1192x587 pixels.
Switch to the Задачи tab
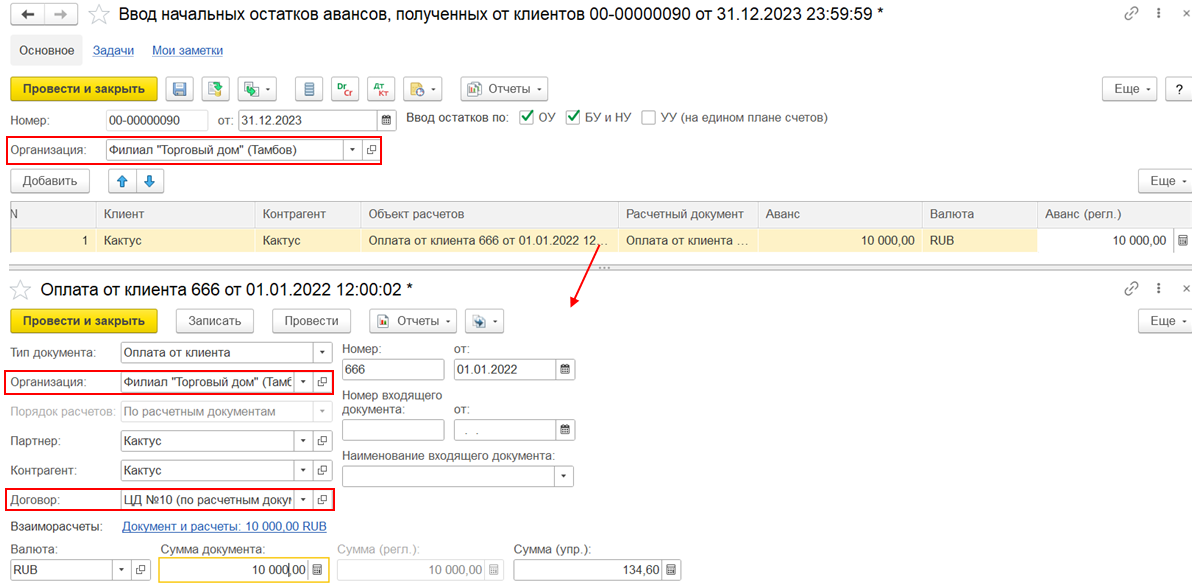coord(113,50)
